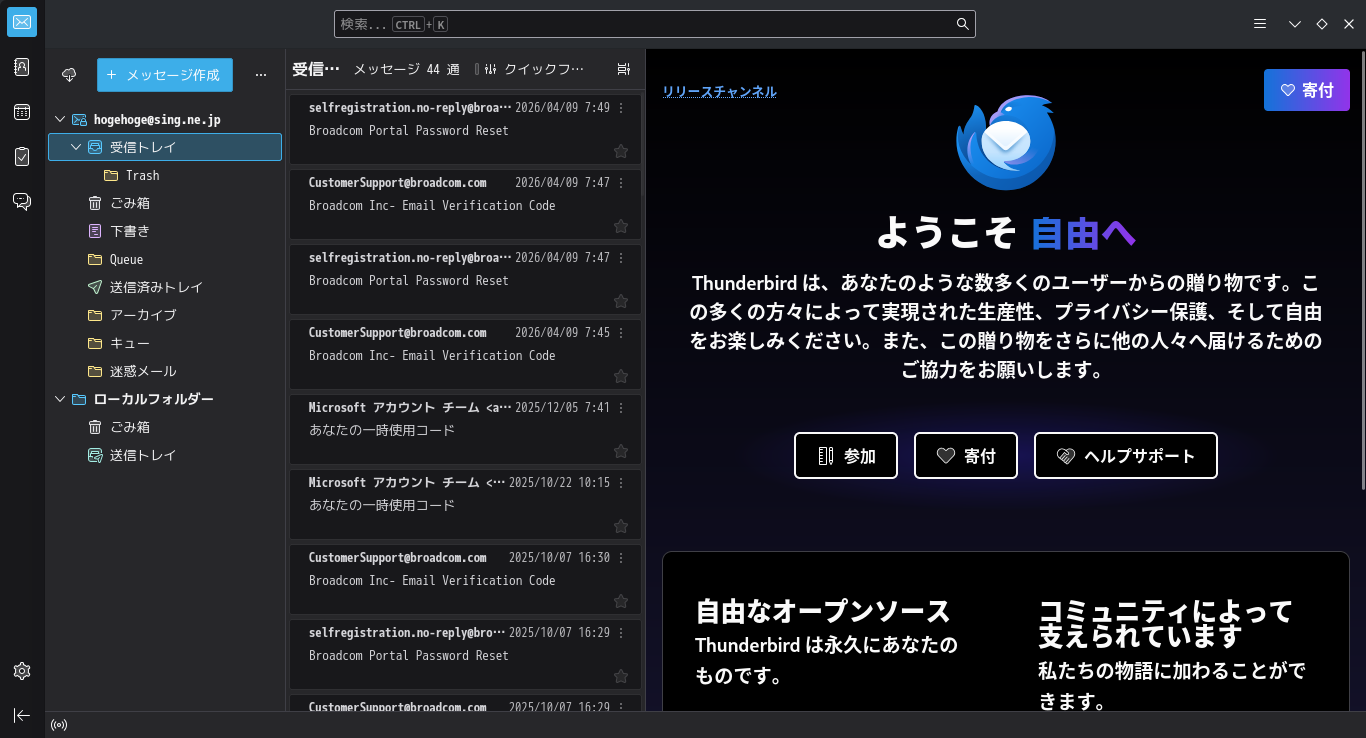The height and width of the screenshot is (738, 1366).
Task: Star the Microsoft email dated 2025/12/05
Action: pos(621,451)
